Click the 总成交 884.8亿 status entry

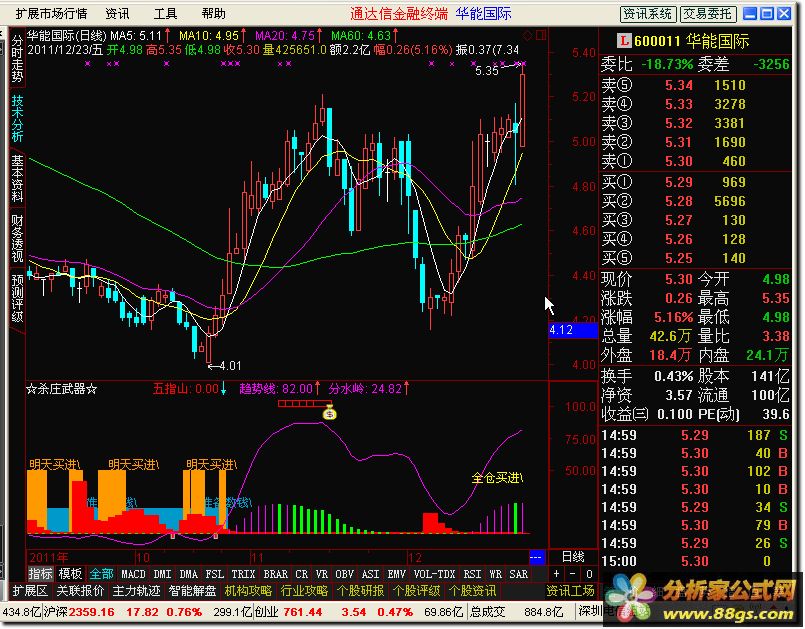517,612
